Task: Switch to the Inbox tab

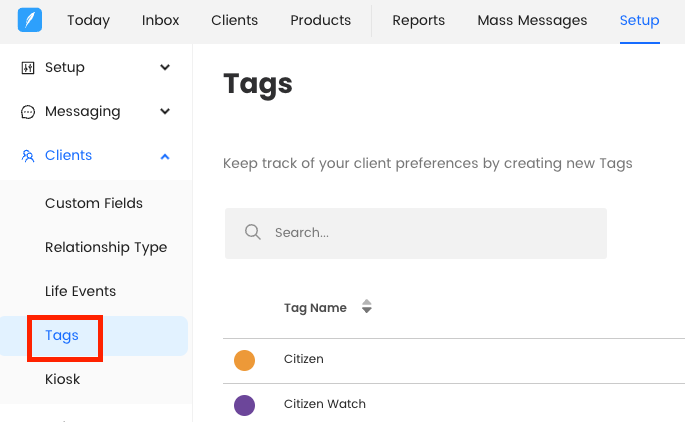Action: coord(162,20)
